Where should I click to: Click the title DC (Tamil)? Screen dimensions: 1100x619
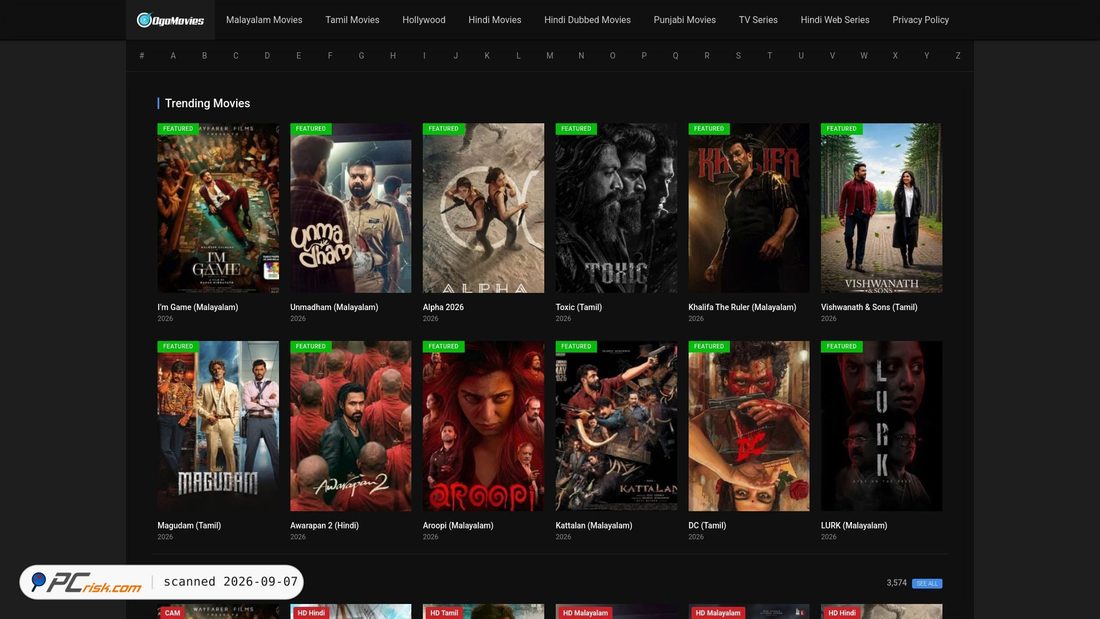pyautogui.click(x=707, y=526)
